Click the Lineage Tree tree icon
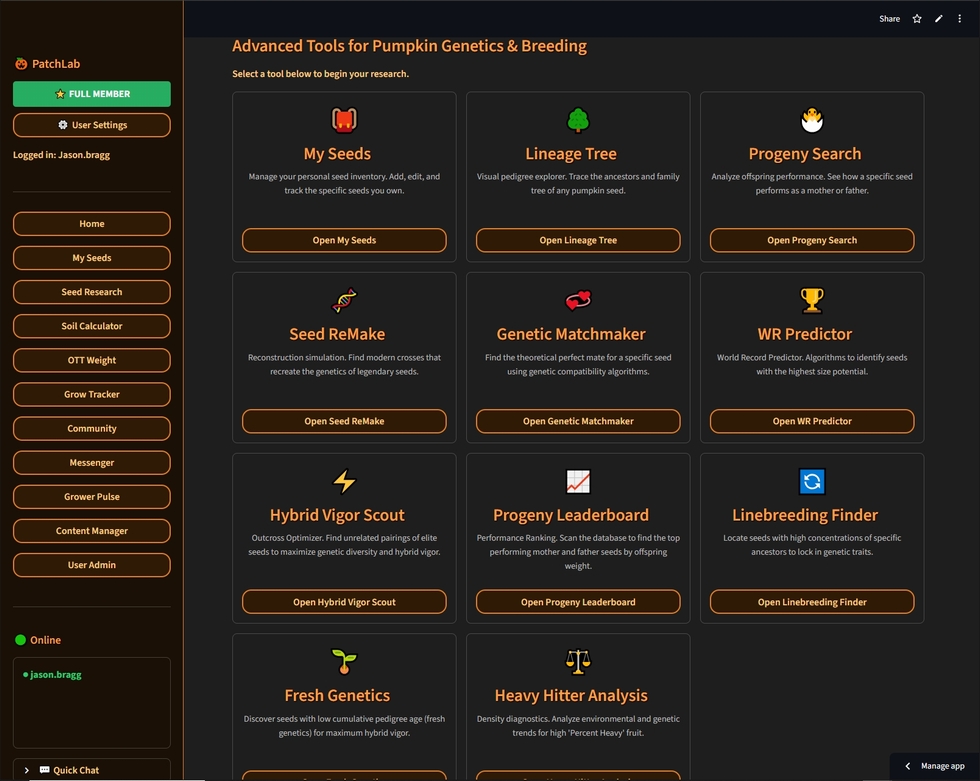This screenshot has height=781, width=980. click(x=578, y=120)
